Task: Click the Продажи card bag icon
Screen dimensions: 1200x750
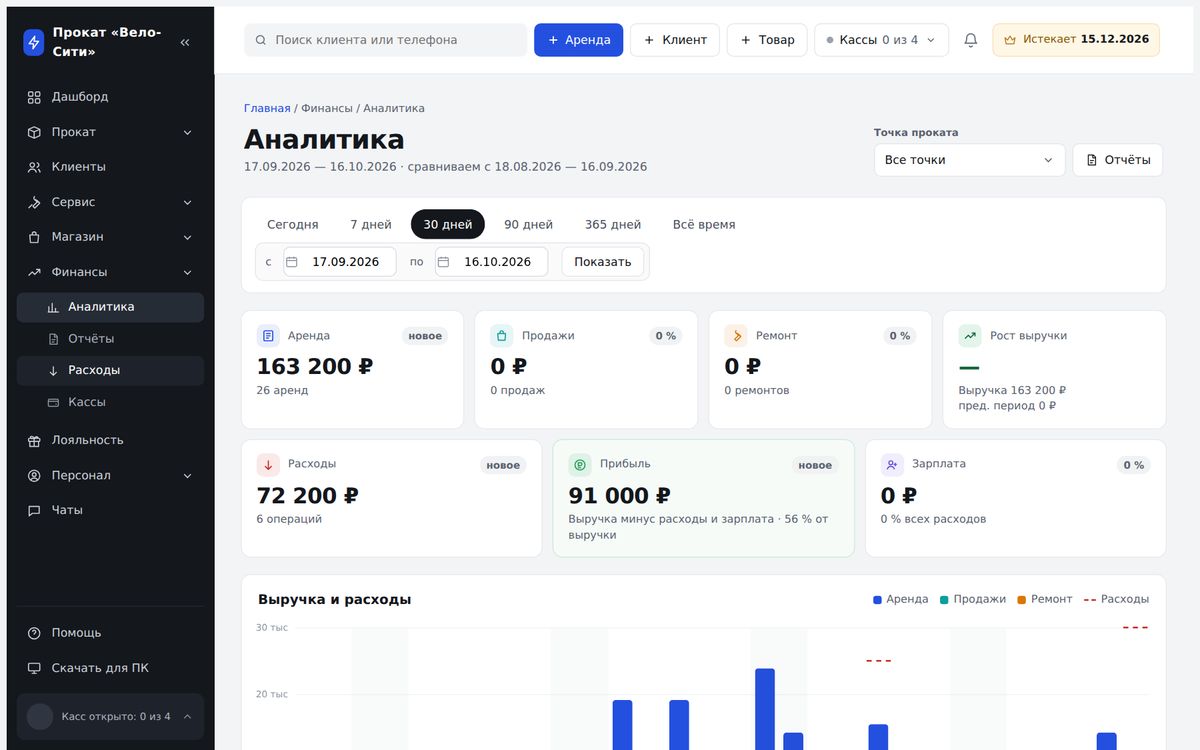Action: [502, 336]
